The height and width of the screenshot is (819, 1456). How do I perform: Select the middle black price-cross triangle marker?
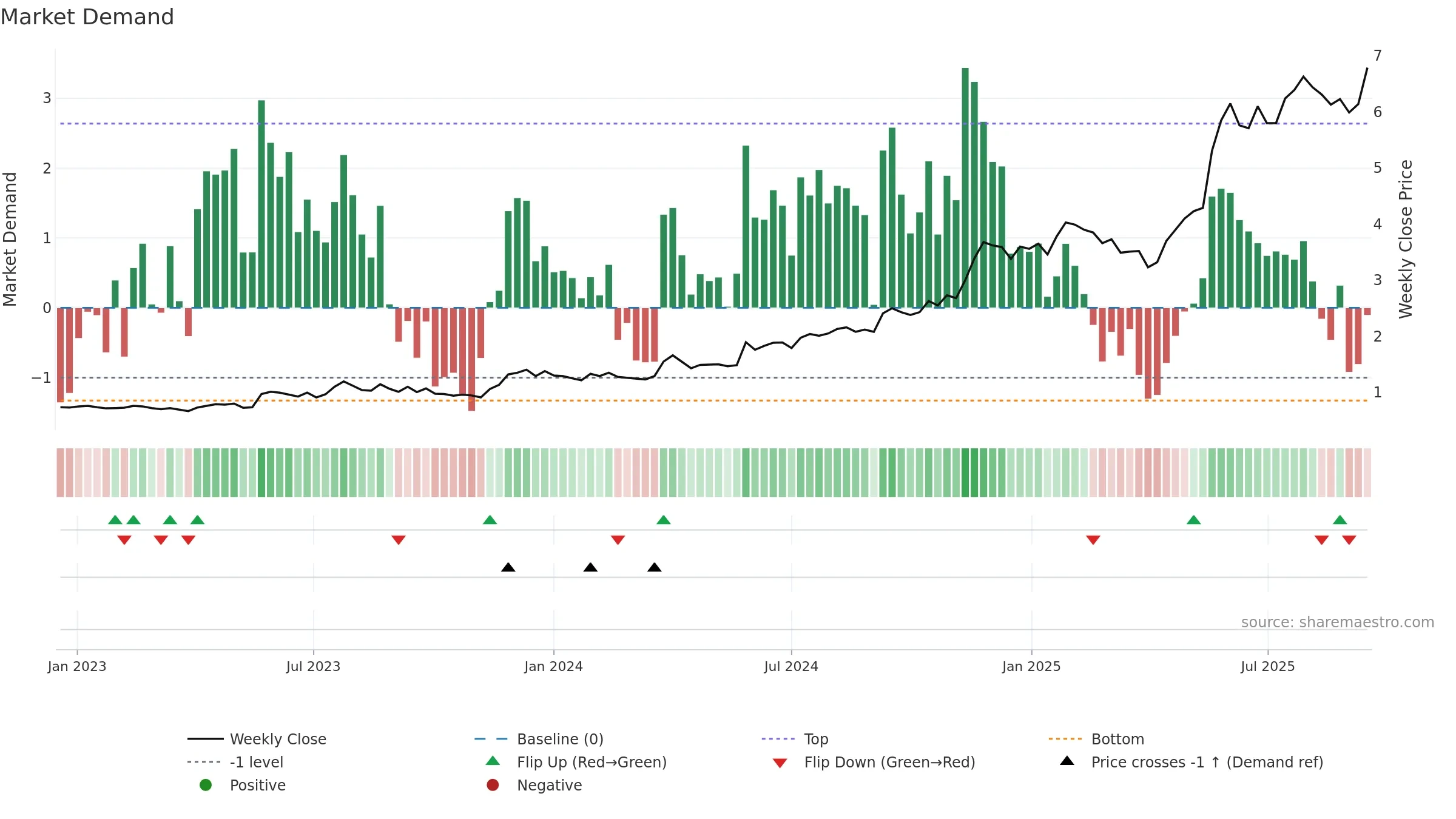pos(590,567)
